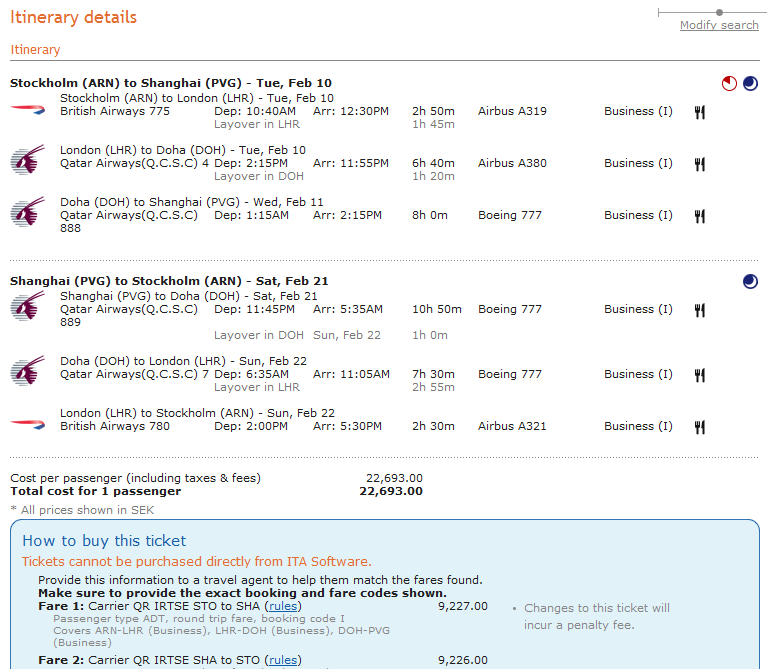Click departure time 10:40AM
This screenshot has width=767, height=669.
tap(270, 111)
